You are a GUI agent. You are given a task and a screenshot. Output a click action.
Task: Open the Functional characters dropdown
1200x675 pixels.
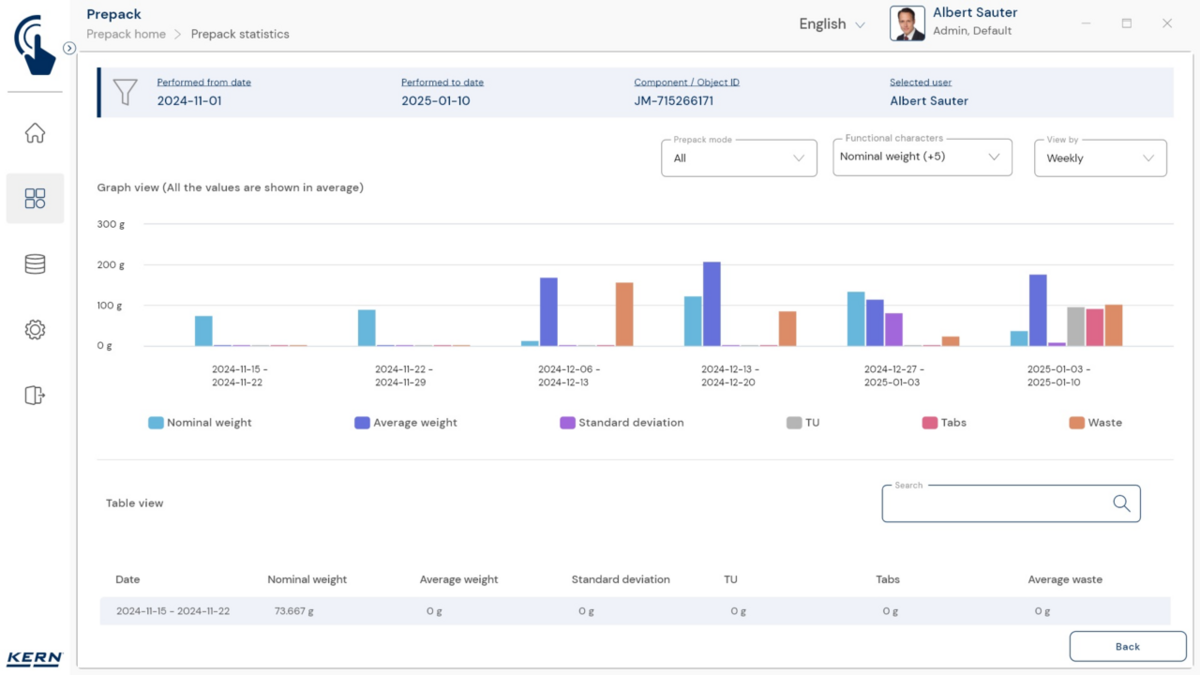pos(921,157)
